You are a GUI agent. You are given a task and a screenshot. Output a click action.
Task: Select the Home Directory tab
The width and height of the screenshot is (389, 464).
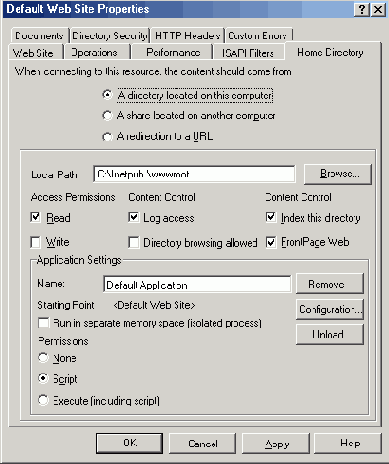coord(330,52)
